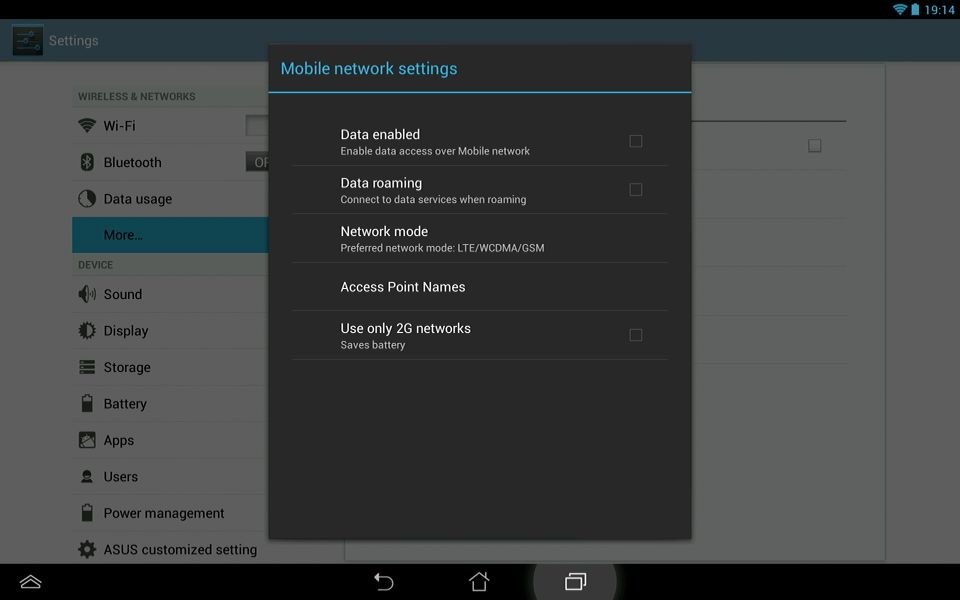Tick the Use only 2G networks checkbox

636,335
